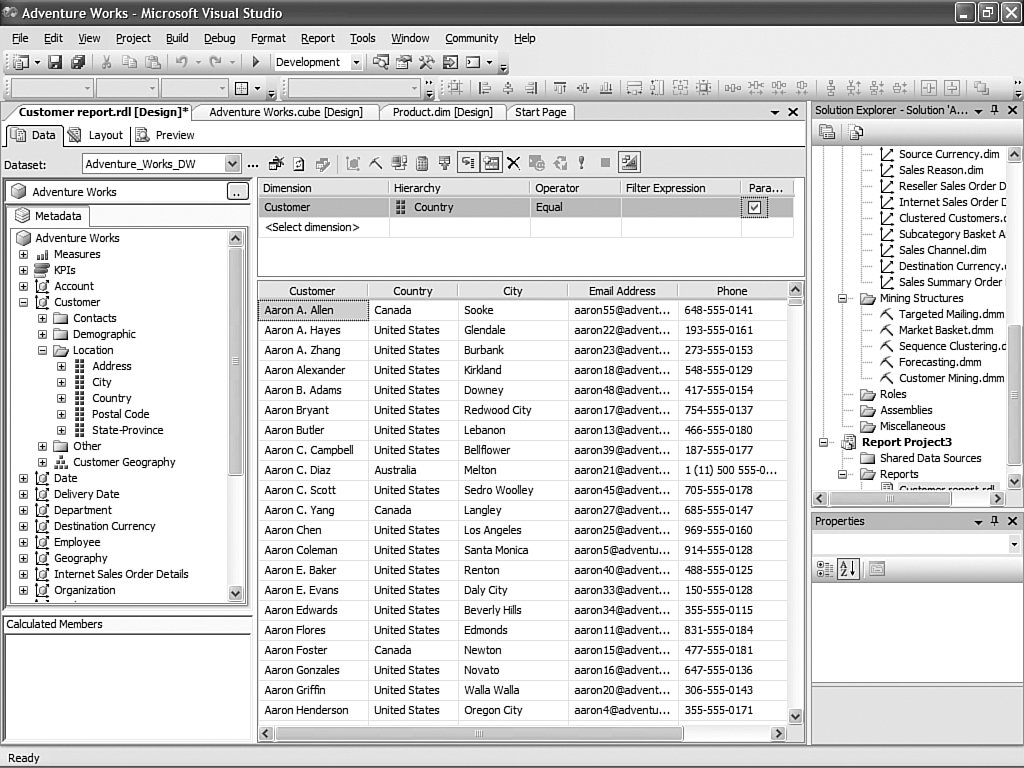Expand the Measures node

[24, 254]
